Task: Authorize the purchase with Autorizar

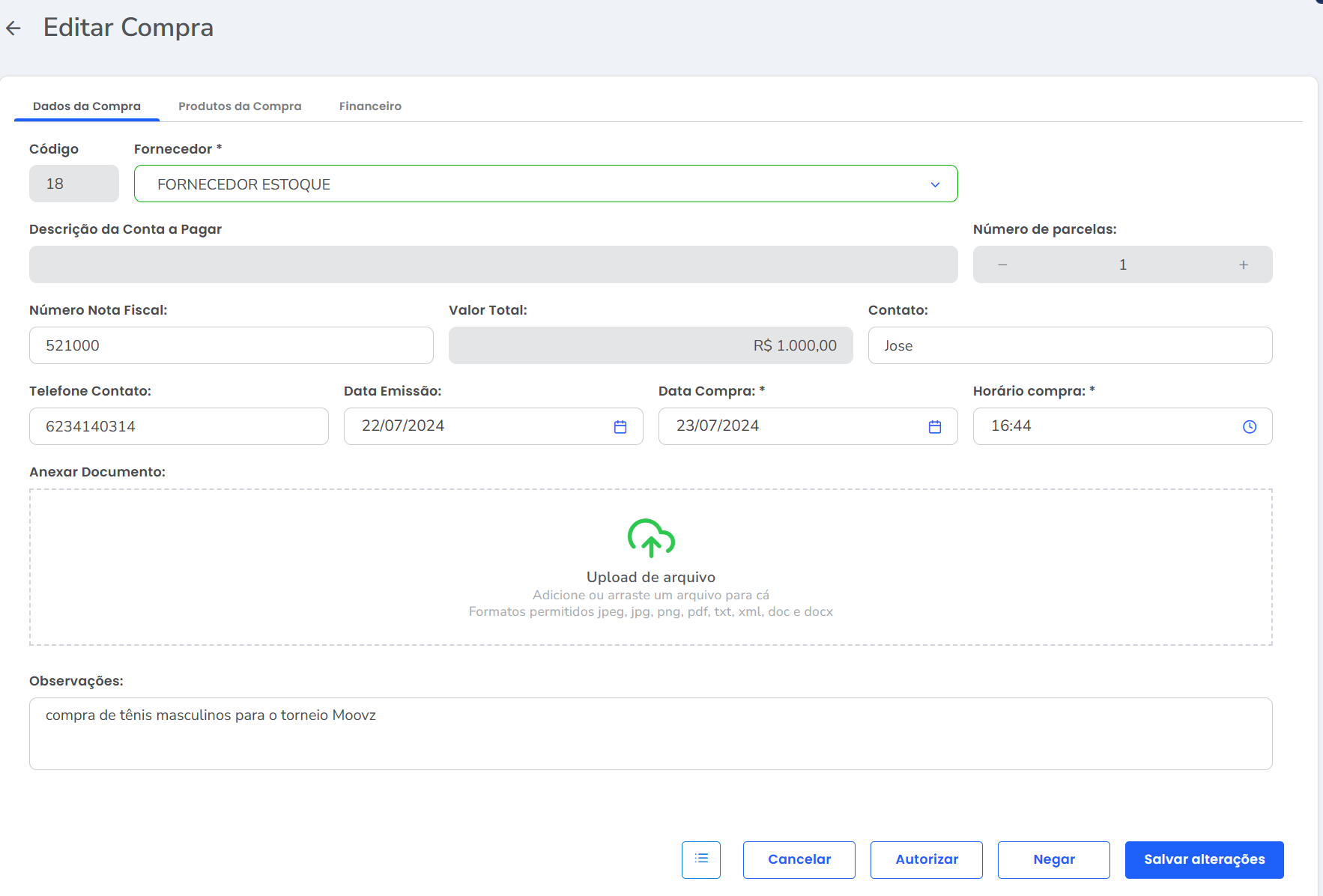Action: (x=926, y=859)
